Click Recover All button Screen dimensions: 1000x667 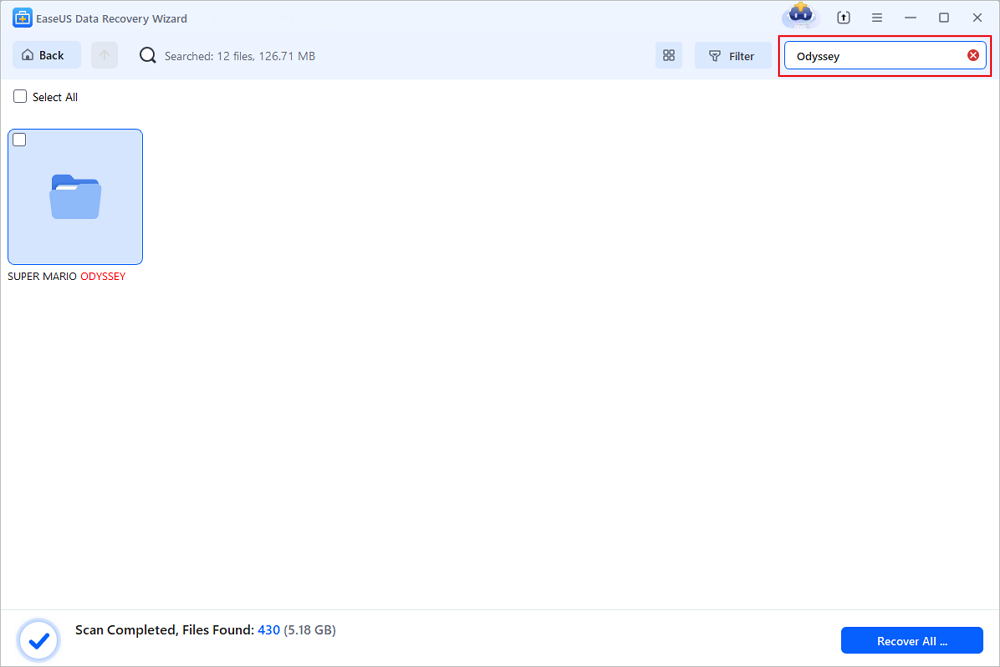click(x=912, y=641)
